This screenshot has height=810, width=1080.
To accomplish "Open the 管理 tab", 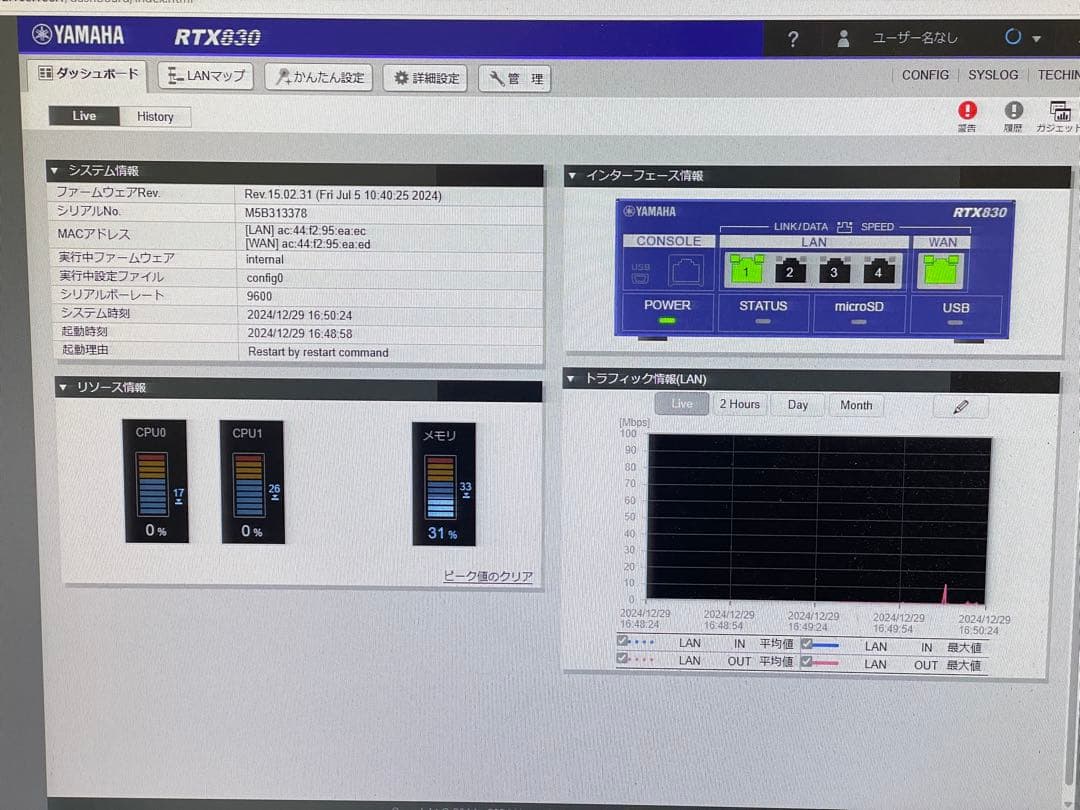I will pos(515,79).
